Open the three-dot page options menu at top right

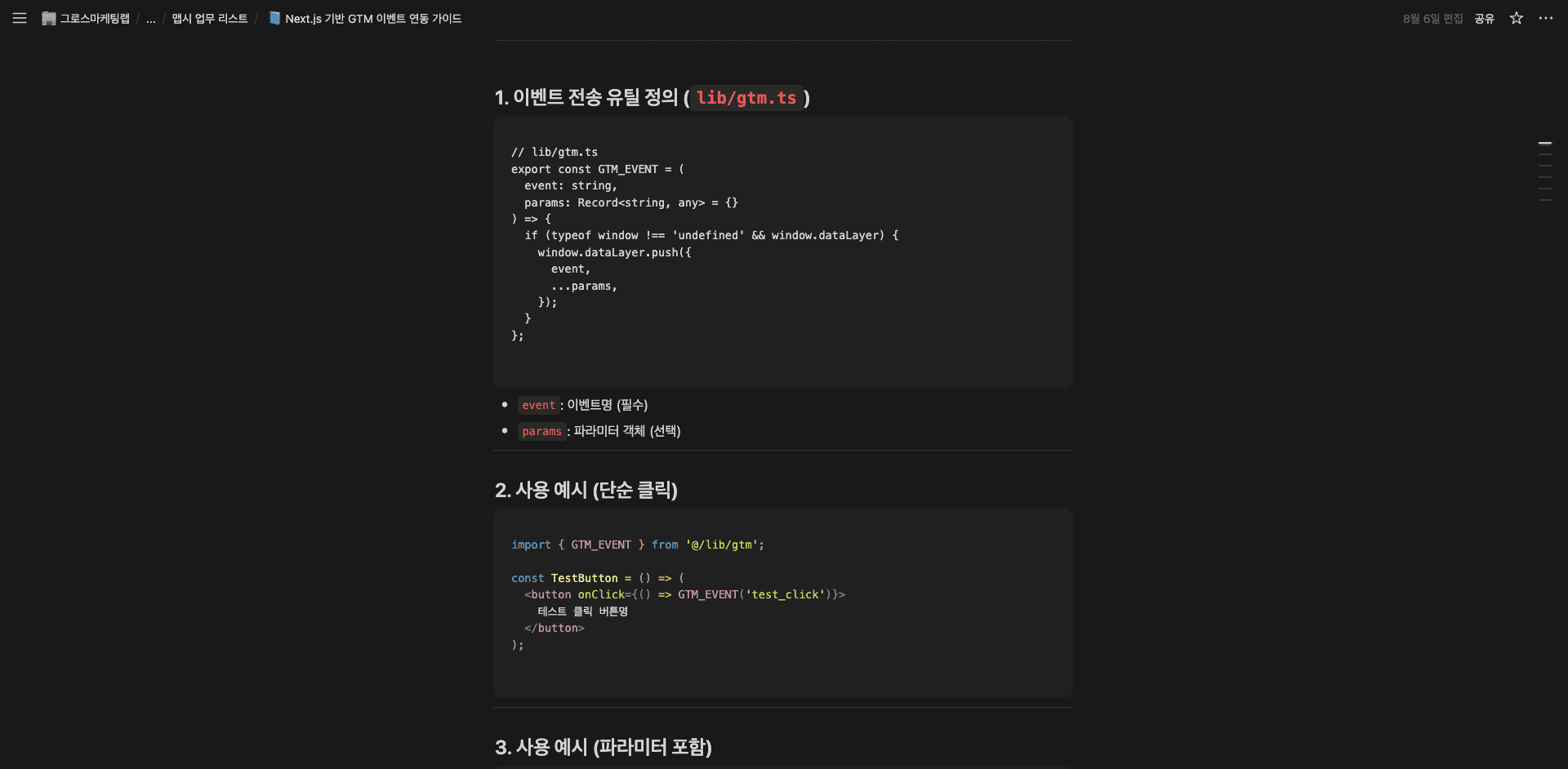[x=1545, y=18]
